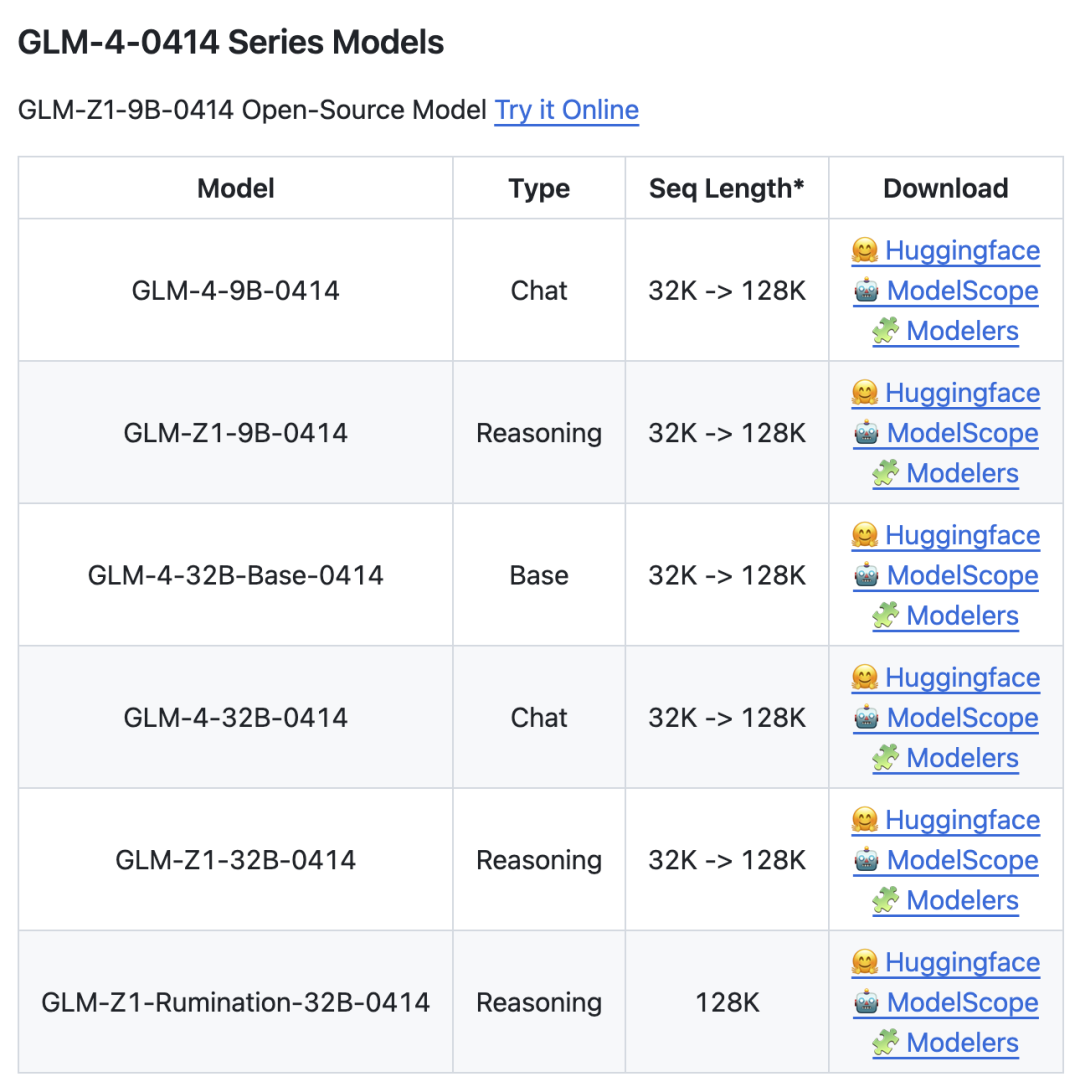
Task: Open Huggingface link for GLM-Z1-32B-0414
Action: (x=962, y=820)
